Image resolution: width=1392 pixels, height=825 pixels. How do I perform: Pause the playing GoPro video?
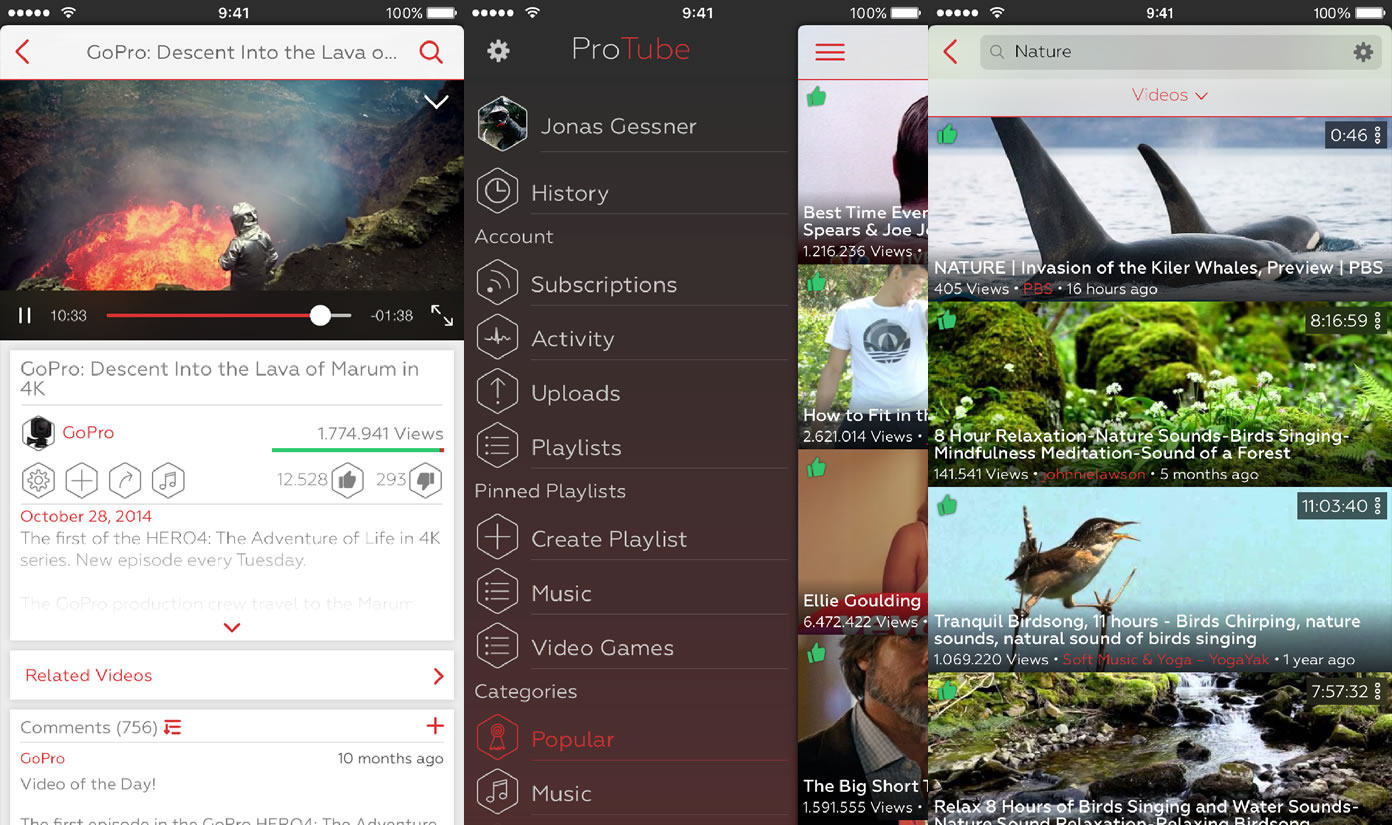pyautogui.click(x=25, y=315)
